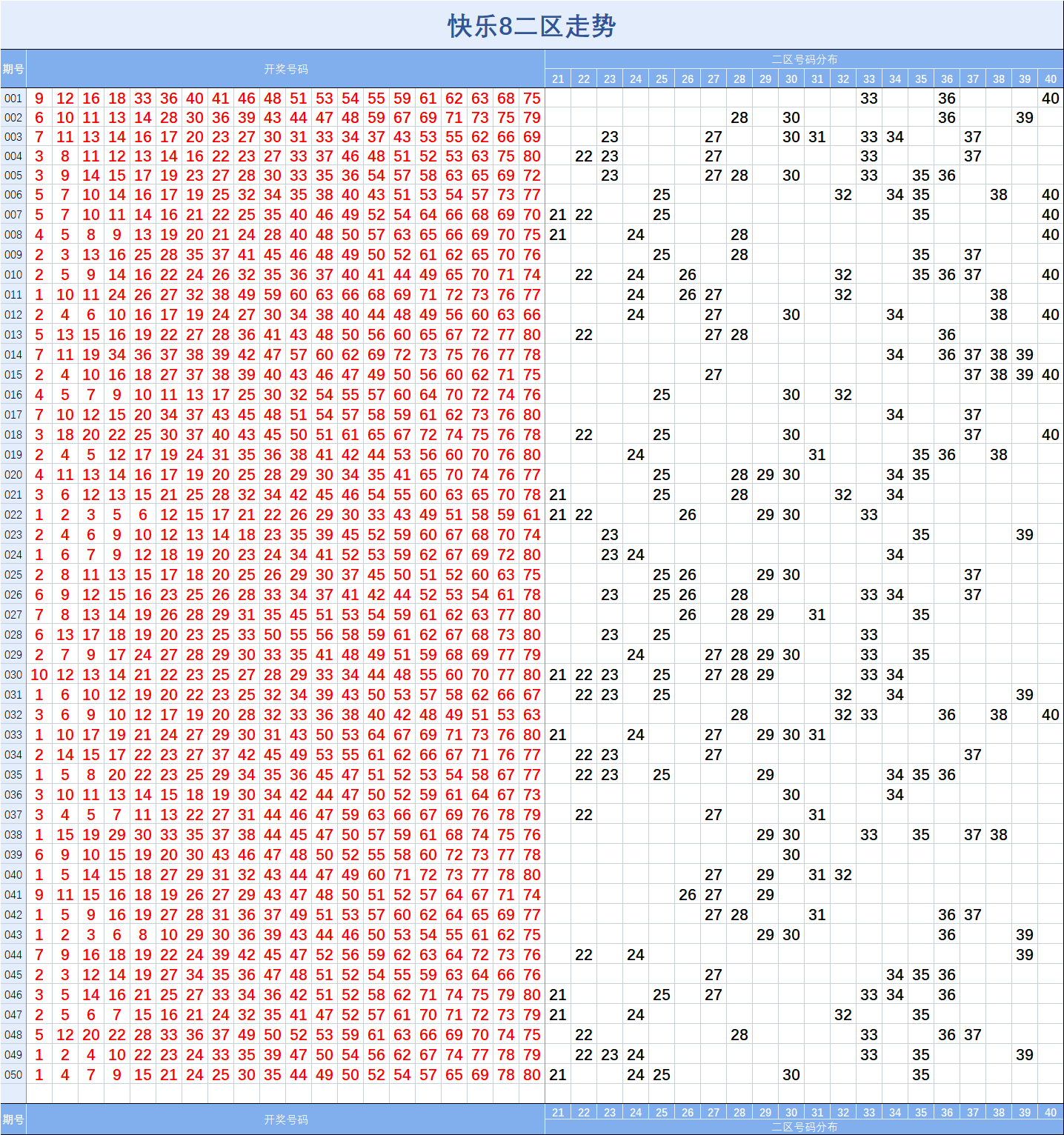Click black distribution number 23 in row 023

click(x=610, y=535)
